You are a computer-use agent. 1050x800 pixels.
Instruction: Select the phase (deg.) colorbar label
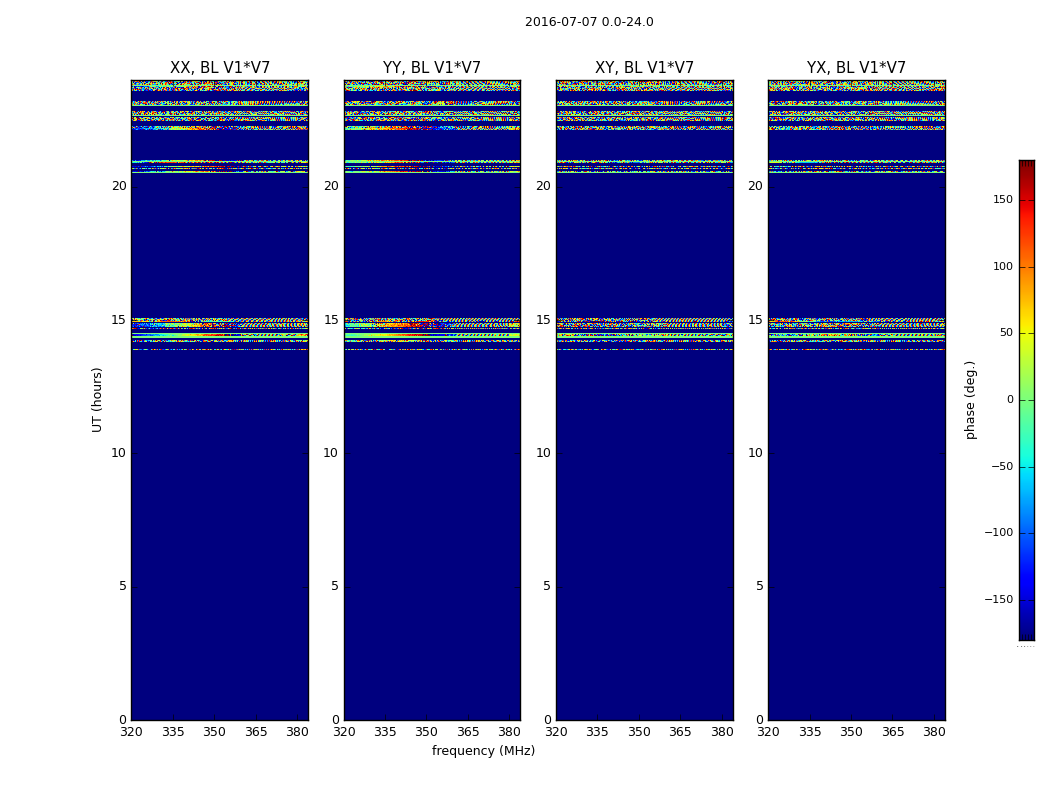coord(970,400)
